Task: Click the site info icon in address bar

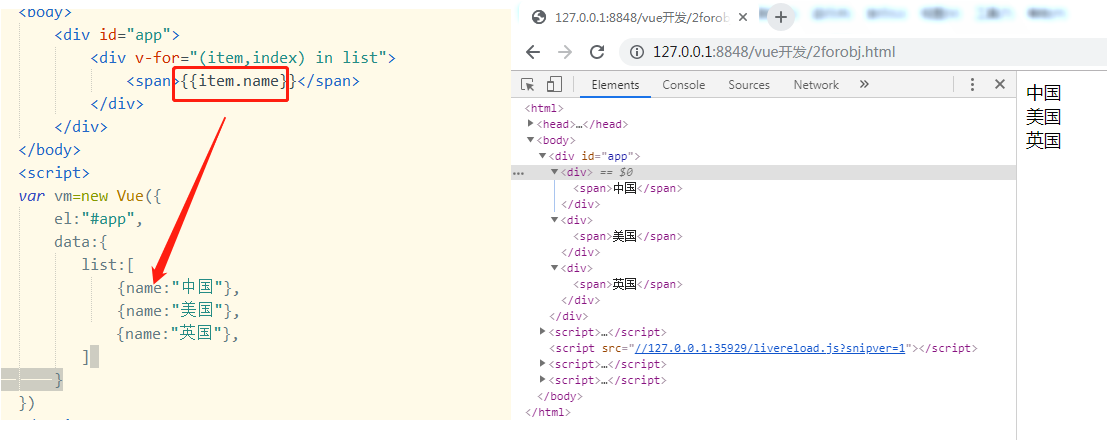Action: point(637,52)
